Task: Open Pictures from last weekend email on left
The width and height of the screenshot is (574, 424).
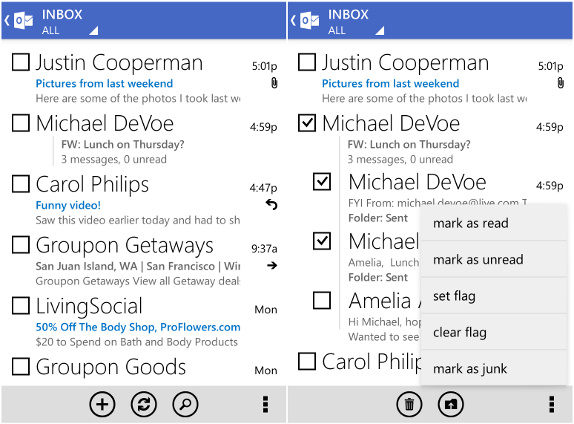Action: (104, 83)
